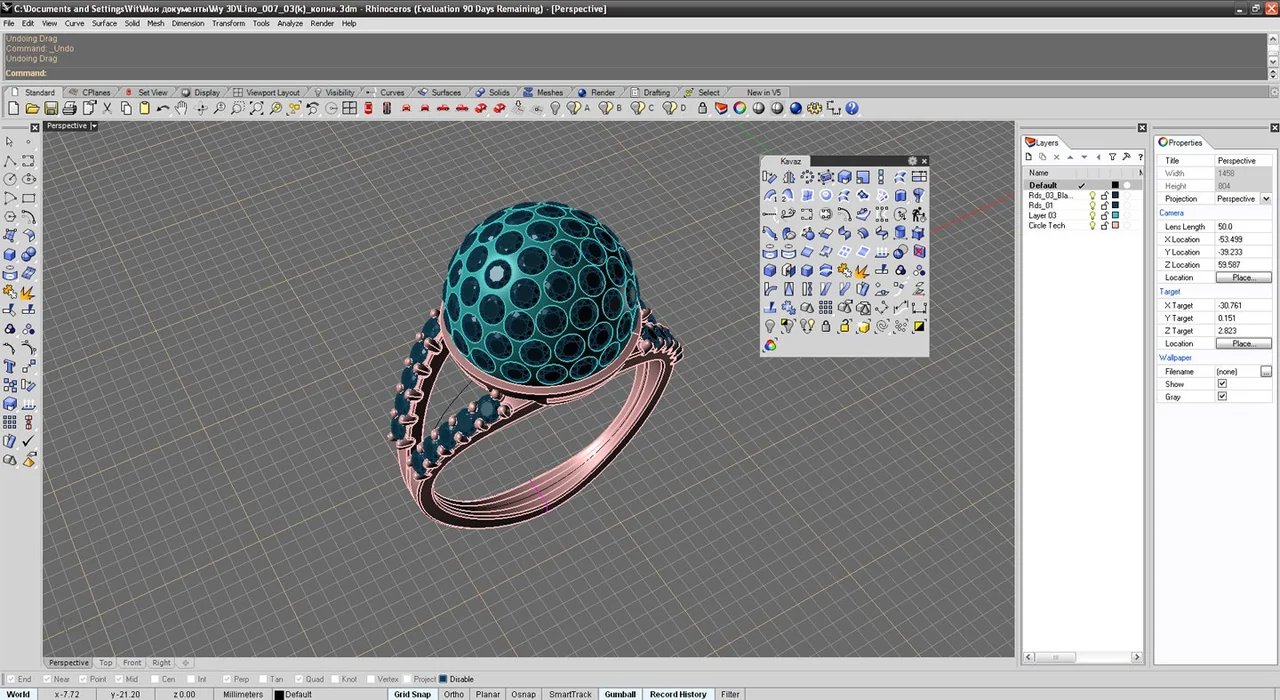Cut selection with the scissors icon
Screen dimensions: 1280x700
click(x=107, y=108)
